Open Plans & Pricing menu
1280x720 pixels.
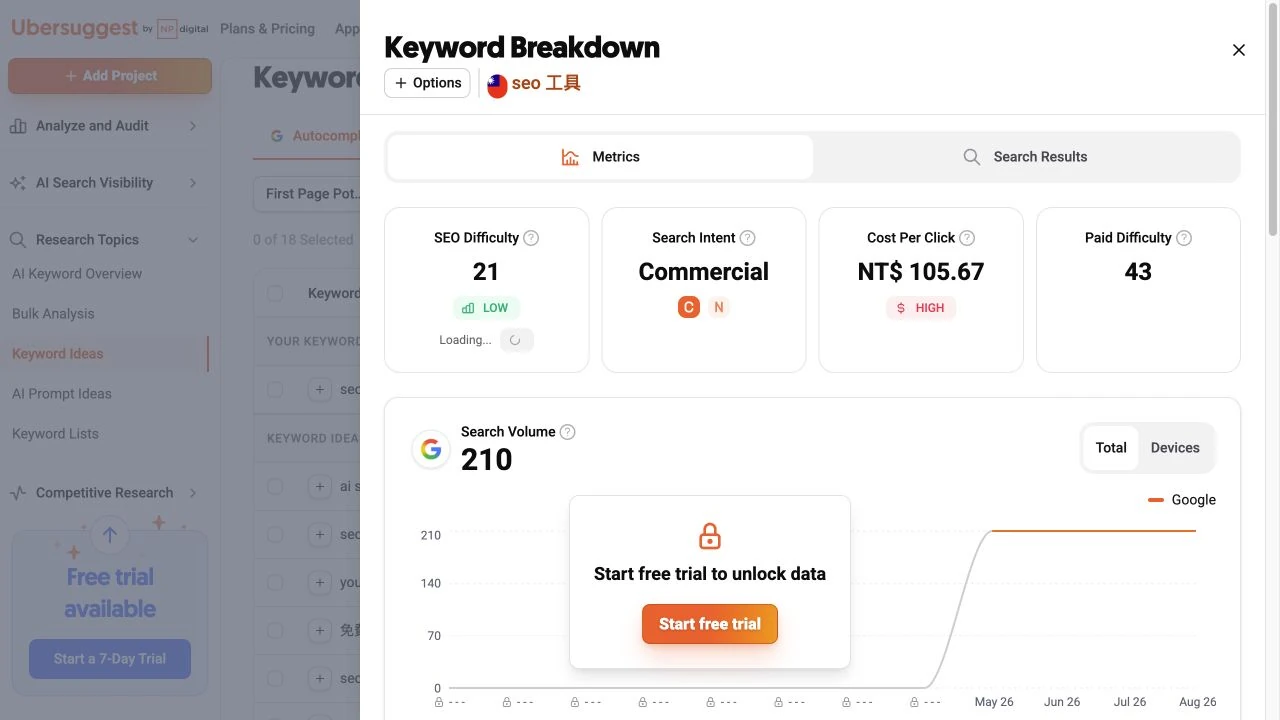point(267,28)
